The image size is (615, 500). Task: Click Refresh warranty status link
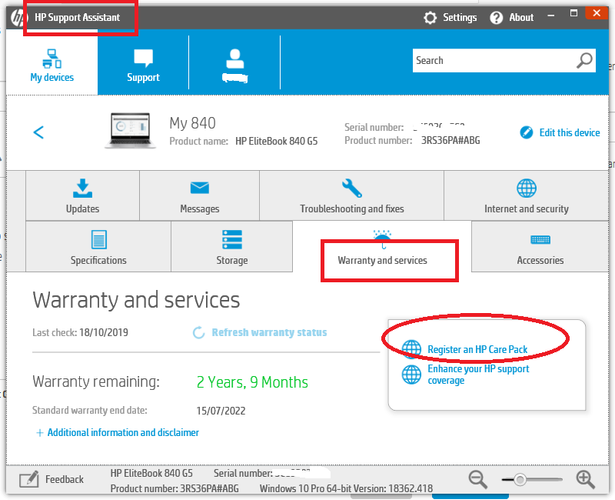pos(269,333)
